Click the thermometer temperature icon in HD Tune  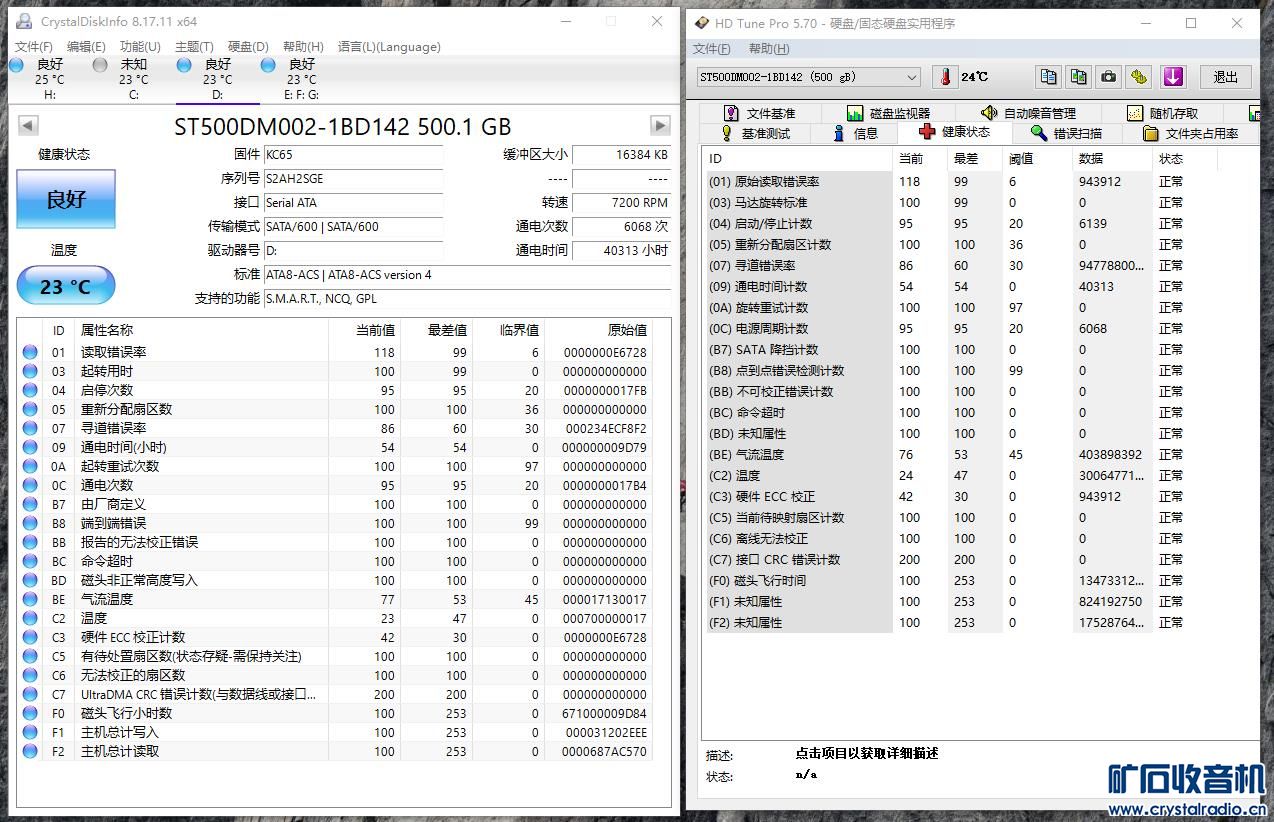944,77
